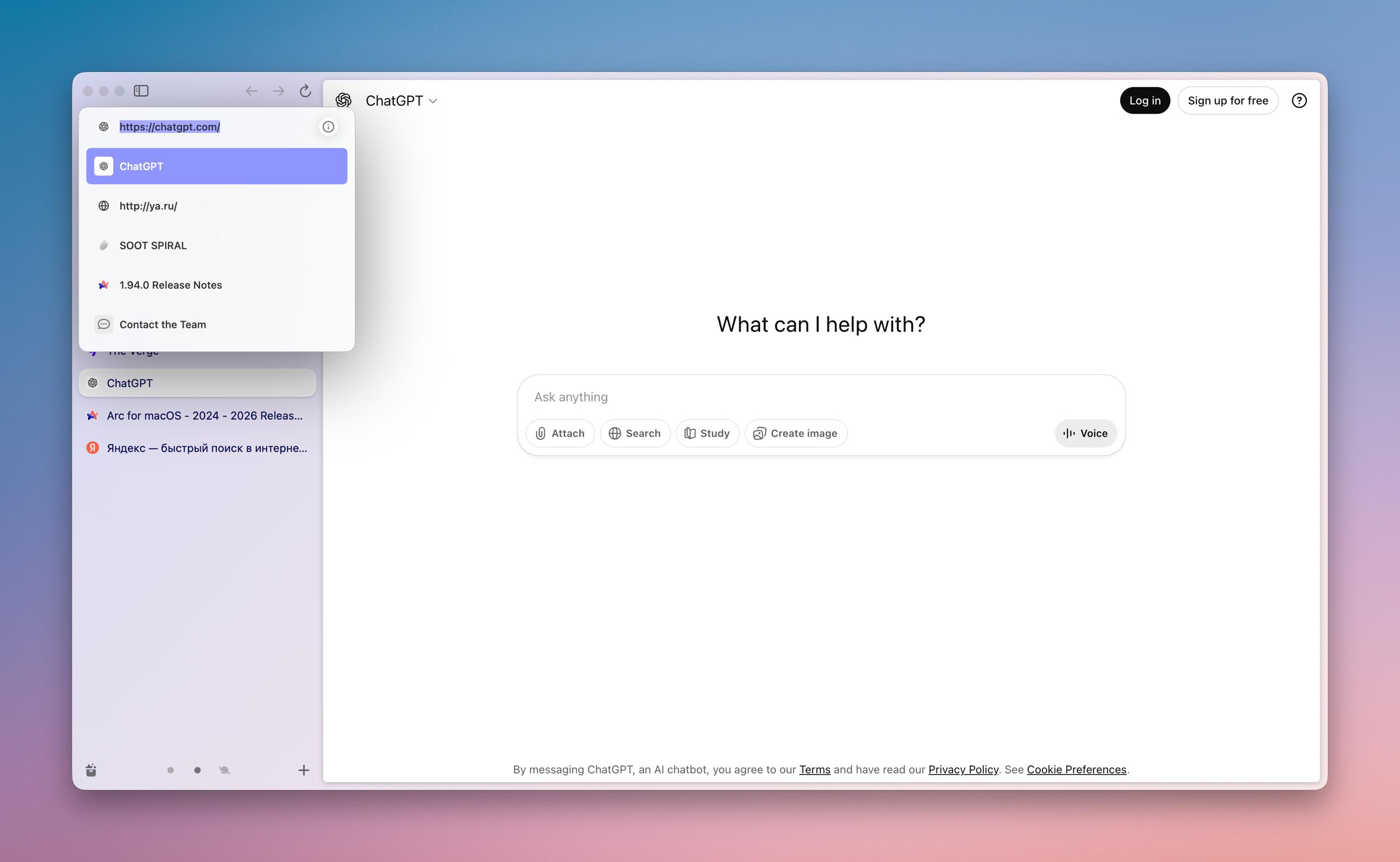Switch to the second space dot

[197, 770]
